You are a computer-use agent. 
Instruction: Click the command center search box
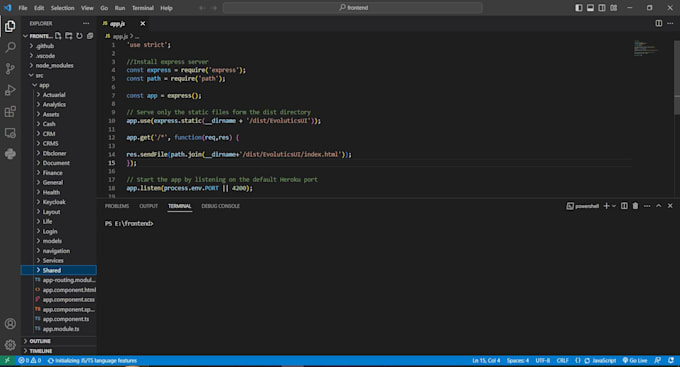(353, 8)
